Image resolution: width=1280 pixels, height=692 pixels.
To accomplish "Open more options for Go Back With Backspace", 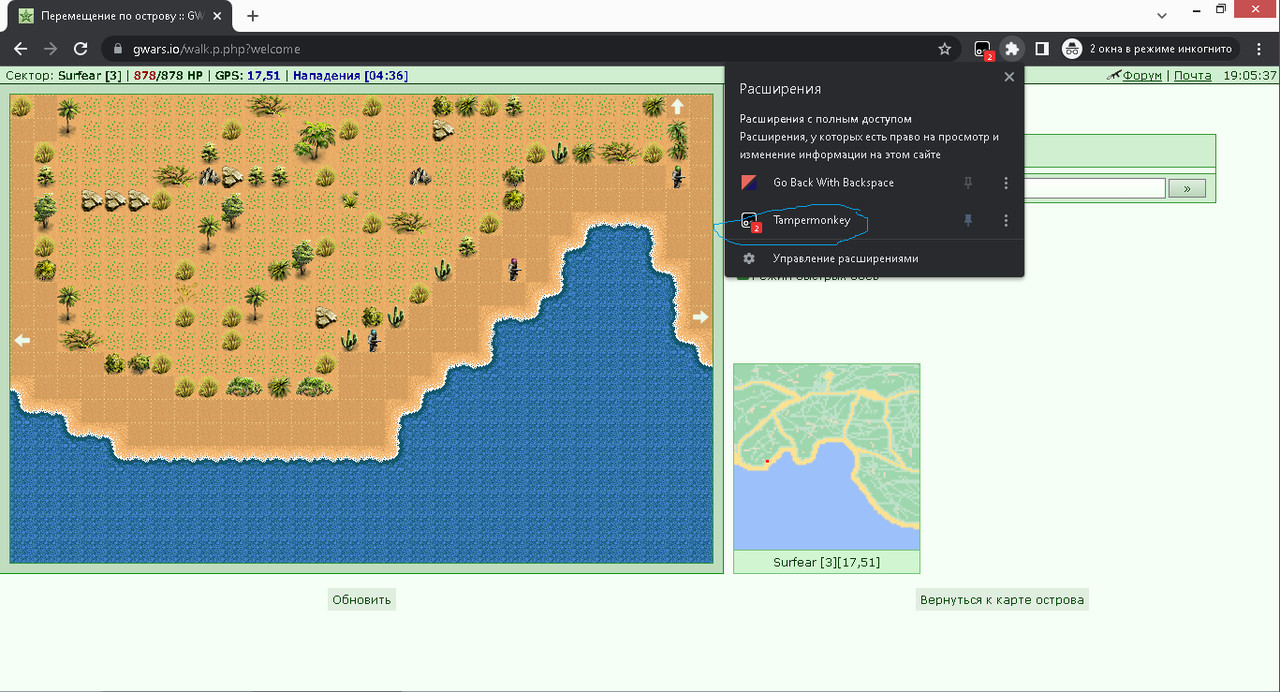I will tap(1006, 183).
